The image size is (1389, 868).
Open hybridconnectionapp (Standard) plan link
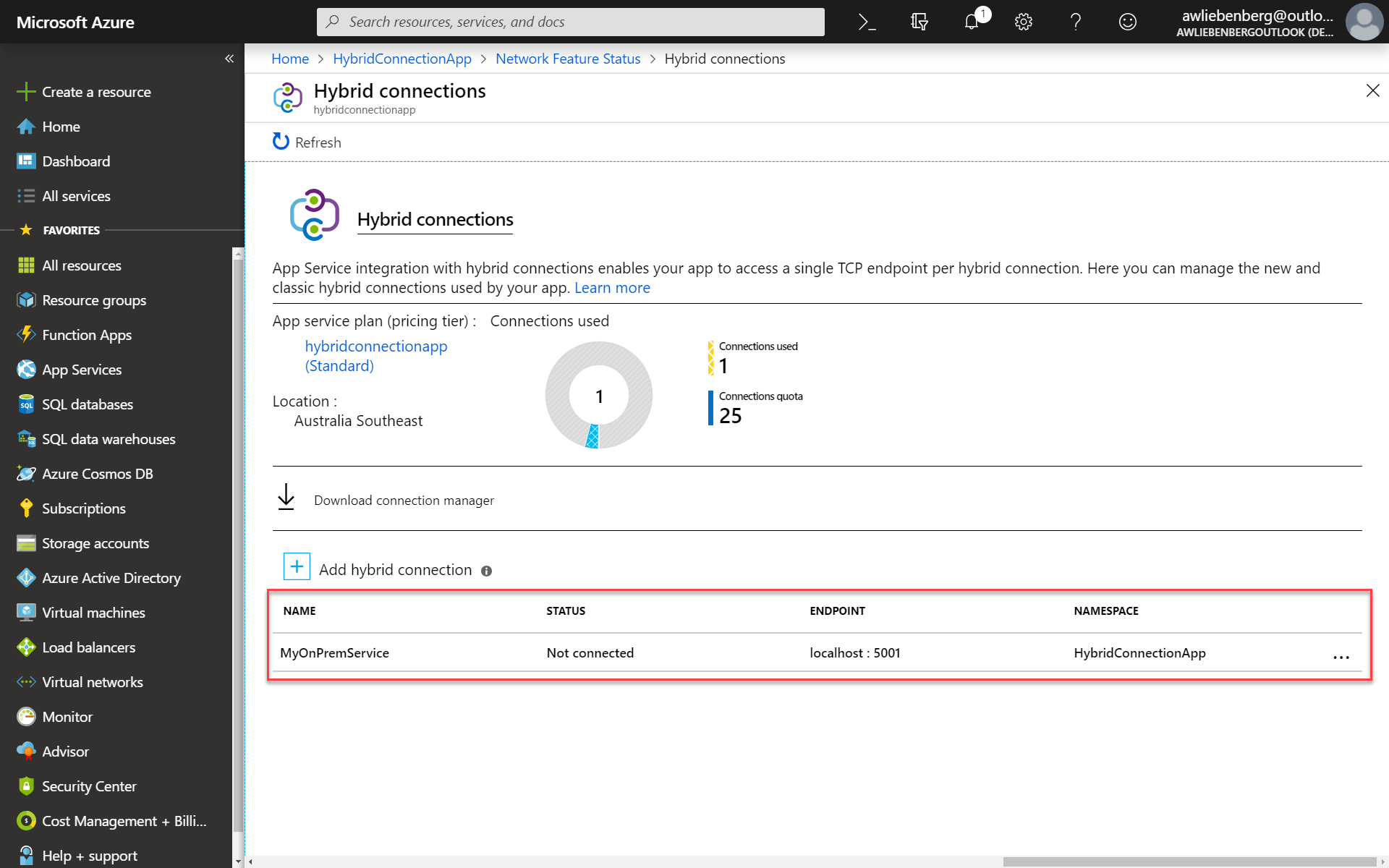(375, 356)
